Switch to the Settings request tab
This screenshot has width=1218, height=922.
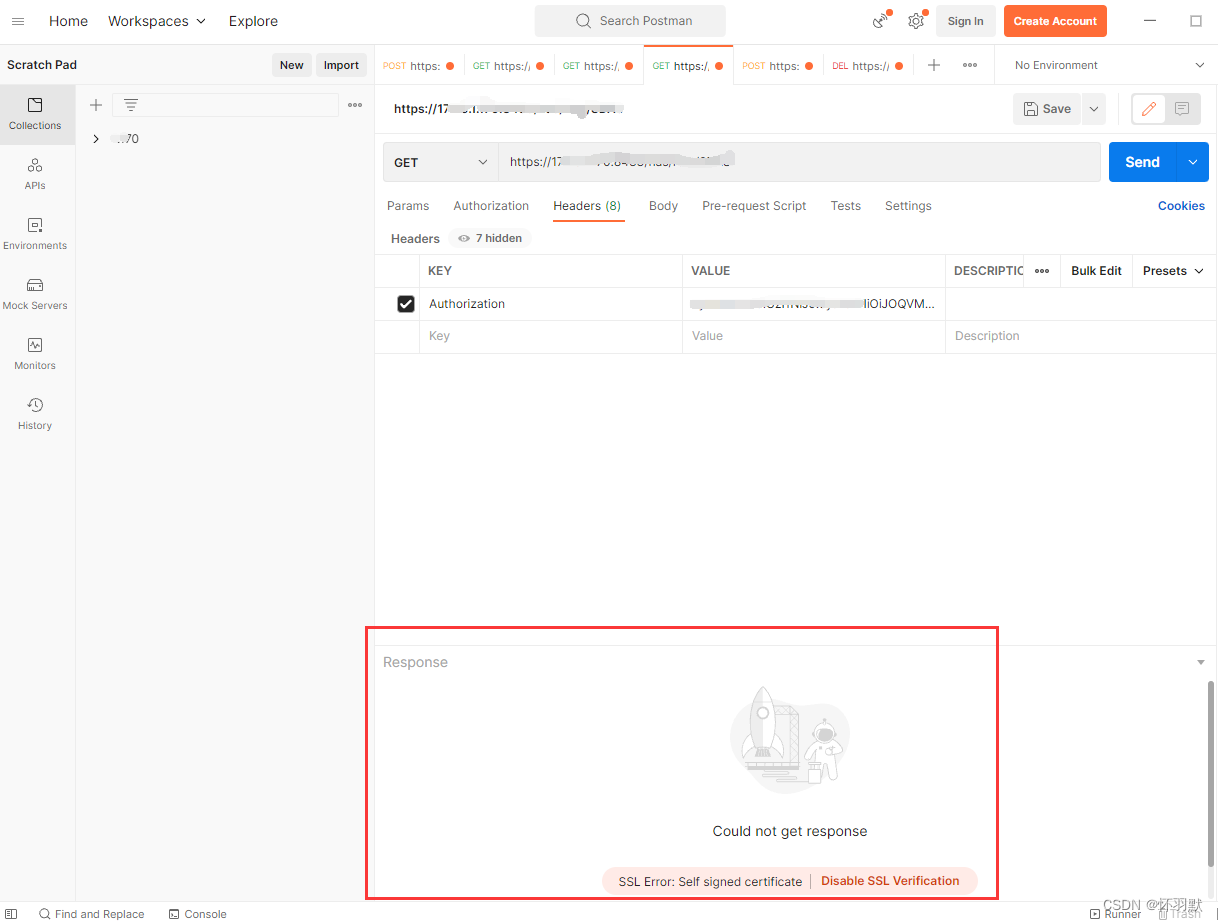point(908,206)
